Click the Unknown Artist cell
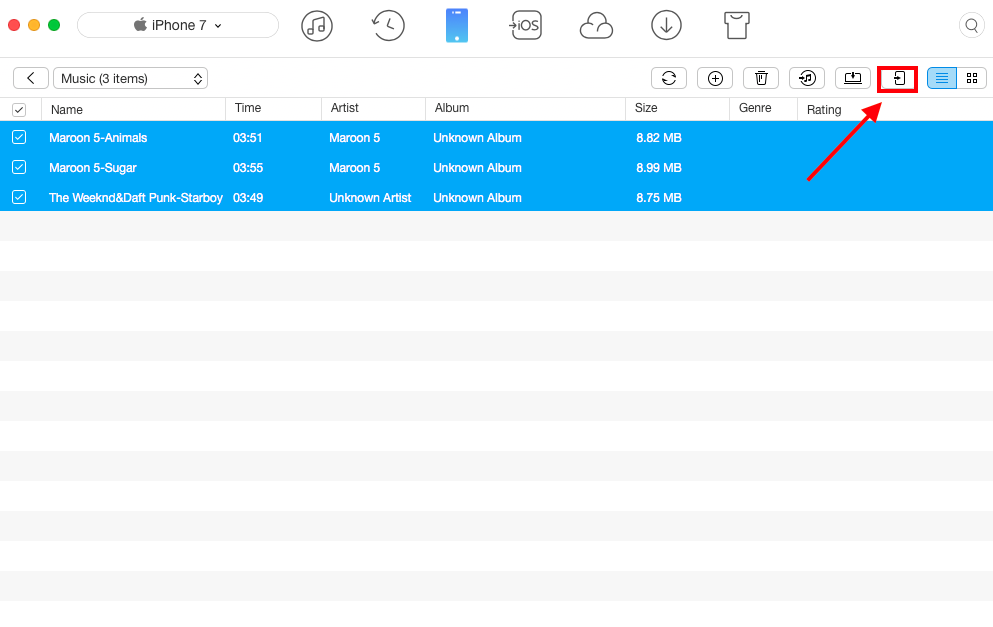 tap(370, 198)
